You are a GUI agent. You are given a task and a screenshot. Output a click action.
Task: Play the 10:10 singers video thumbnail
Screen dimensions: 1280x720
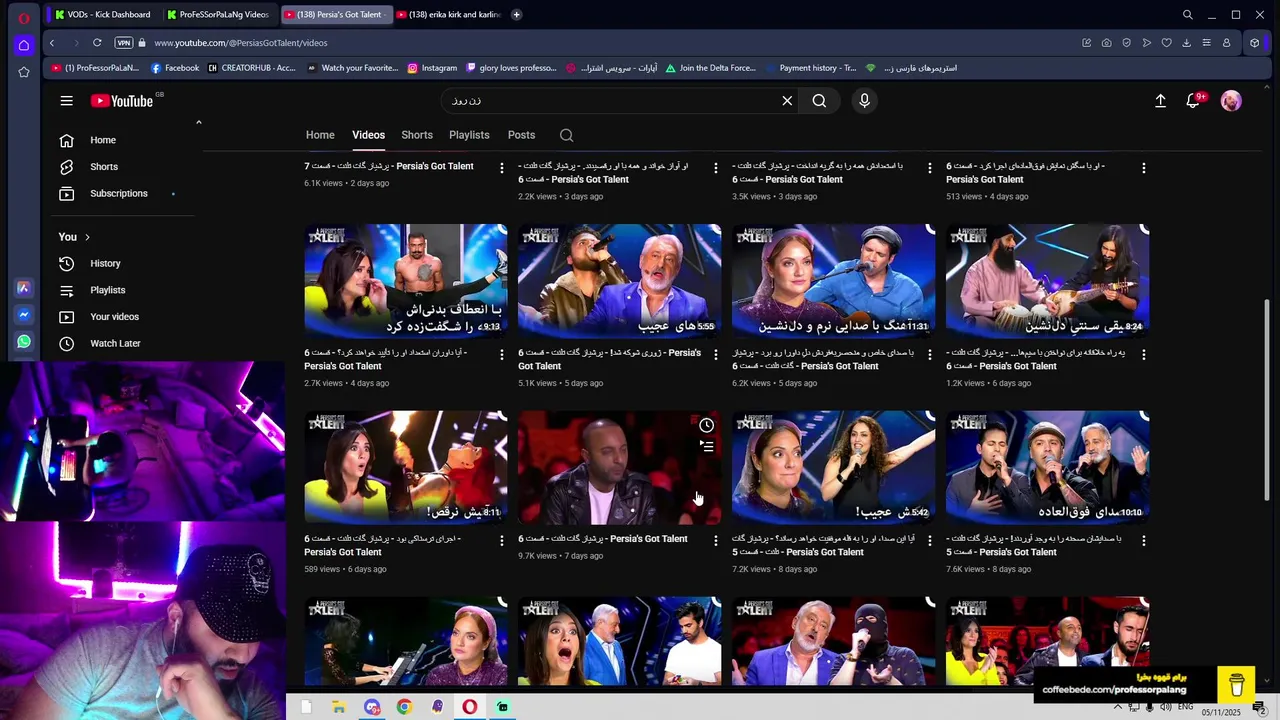coord(1047,467)
